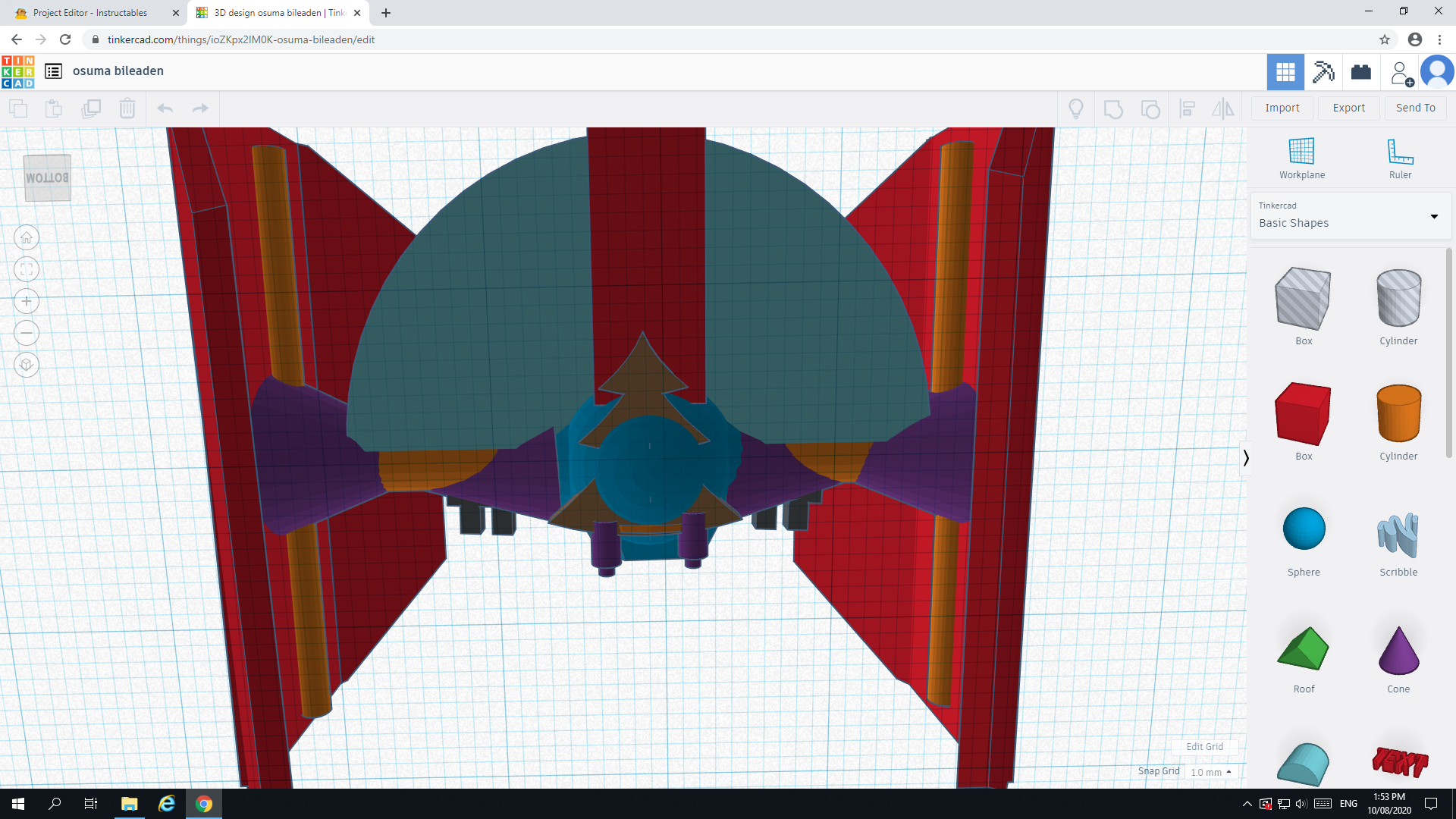Click the Send To button

1416,108
